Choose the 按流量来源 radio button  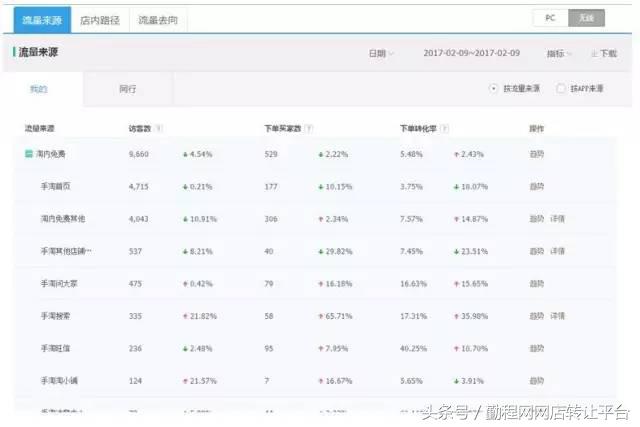[493, 88]
